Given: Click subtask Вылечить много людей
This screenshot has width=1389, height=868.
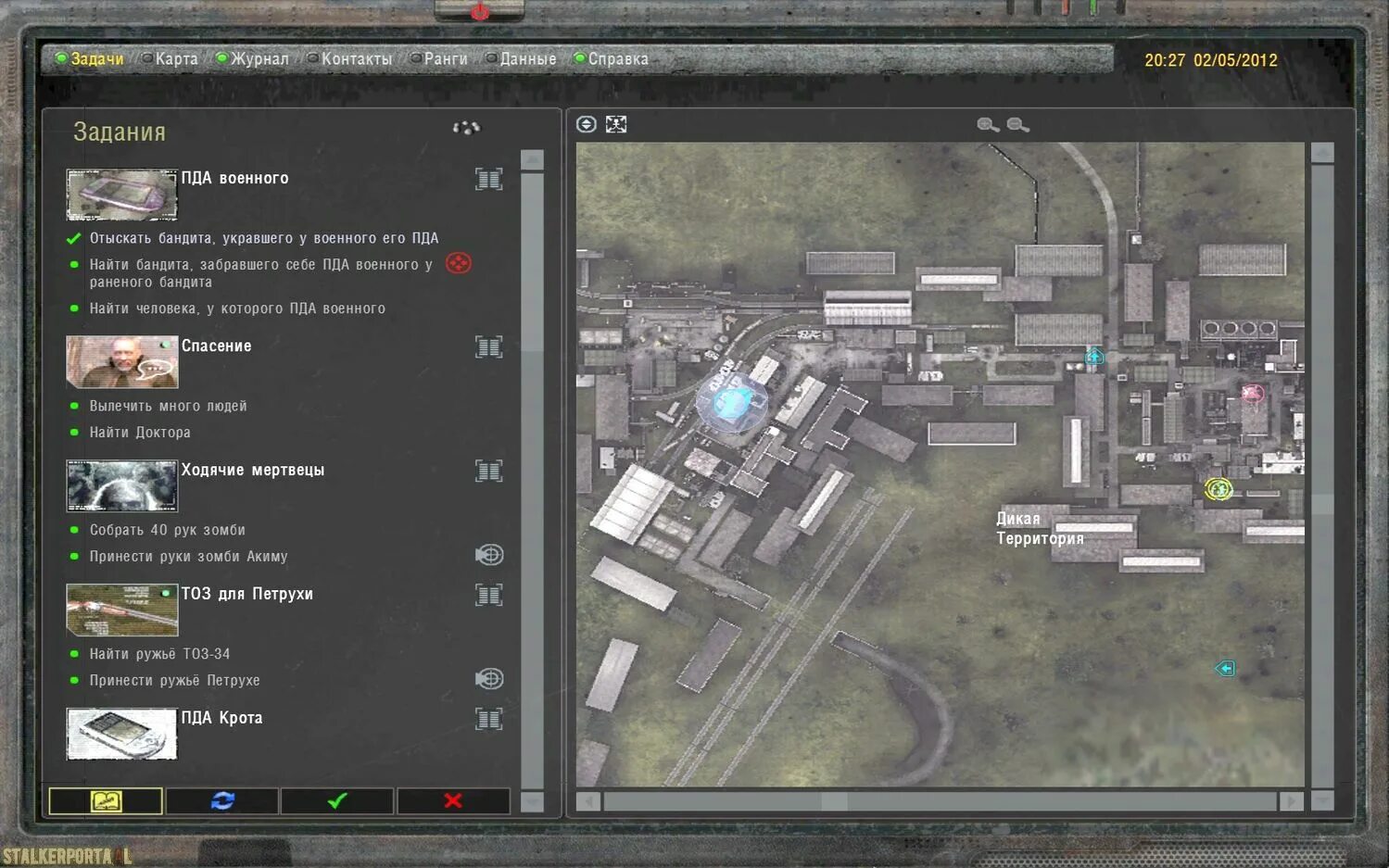Looking at the screenshot, I should 168,406.
